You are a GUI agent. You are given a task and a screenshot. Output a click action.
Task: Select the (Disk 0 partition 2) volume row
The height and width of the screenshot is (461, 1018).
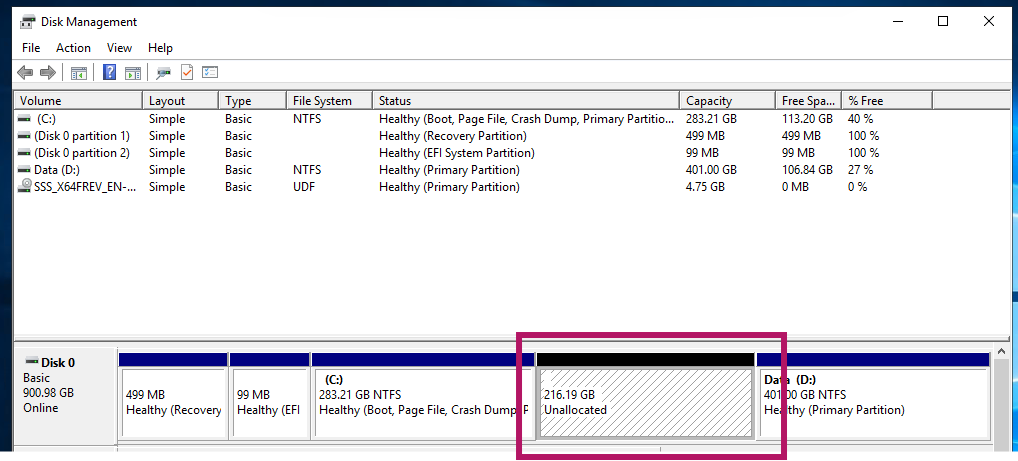tap(82, 153)
